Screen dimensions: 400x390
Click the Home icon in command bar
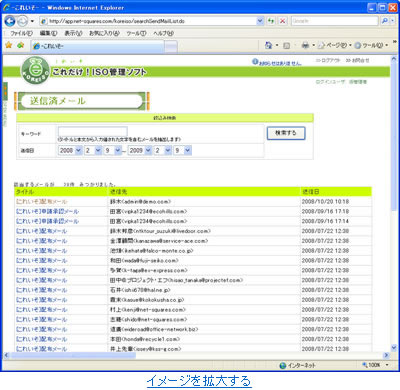pyautogui.click(x=268, y=45)
